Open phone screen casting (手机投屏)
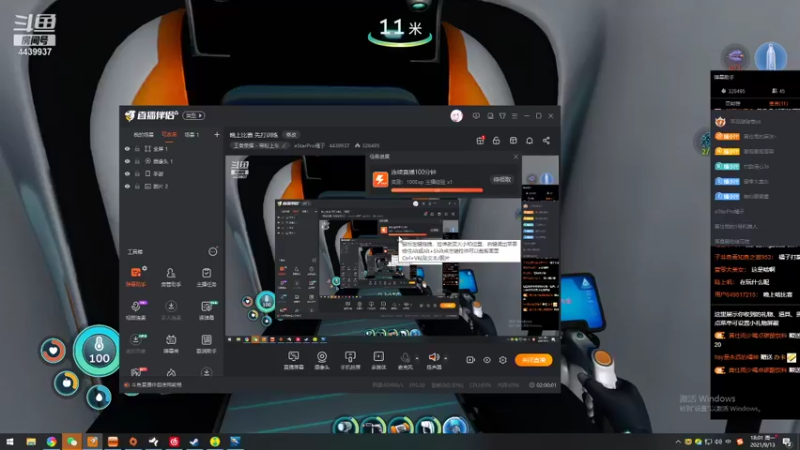The width and height of the screenshot is (800, 450). click(x=350, y=360)
